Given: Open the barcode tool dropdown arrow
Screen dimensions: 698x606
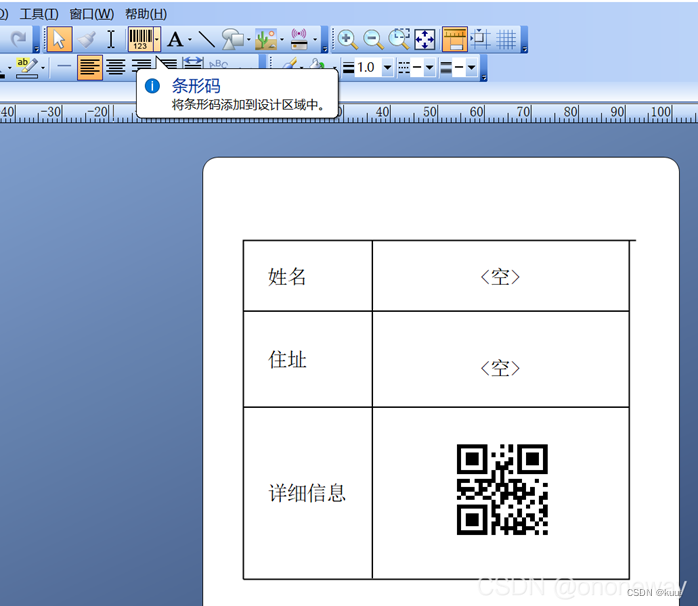Looking at the screenshot, I should [x=157, y=39].
